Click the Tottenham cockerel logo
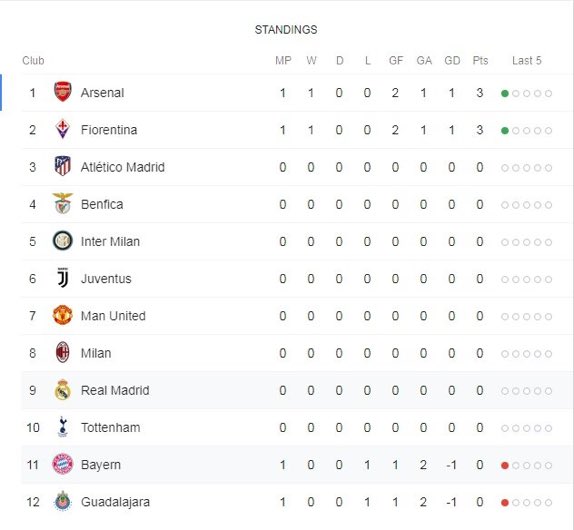The width and height of the screenshot is (574, 530). [63, 427]
